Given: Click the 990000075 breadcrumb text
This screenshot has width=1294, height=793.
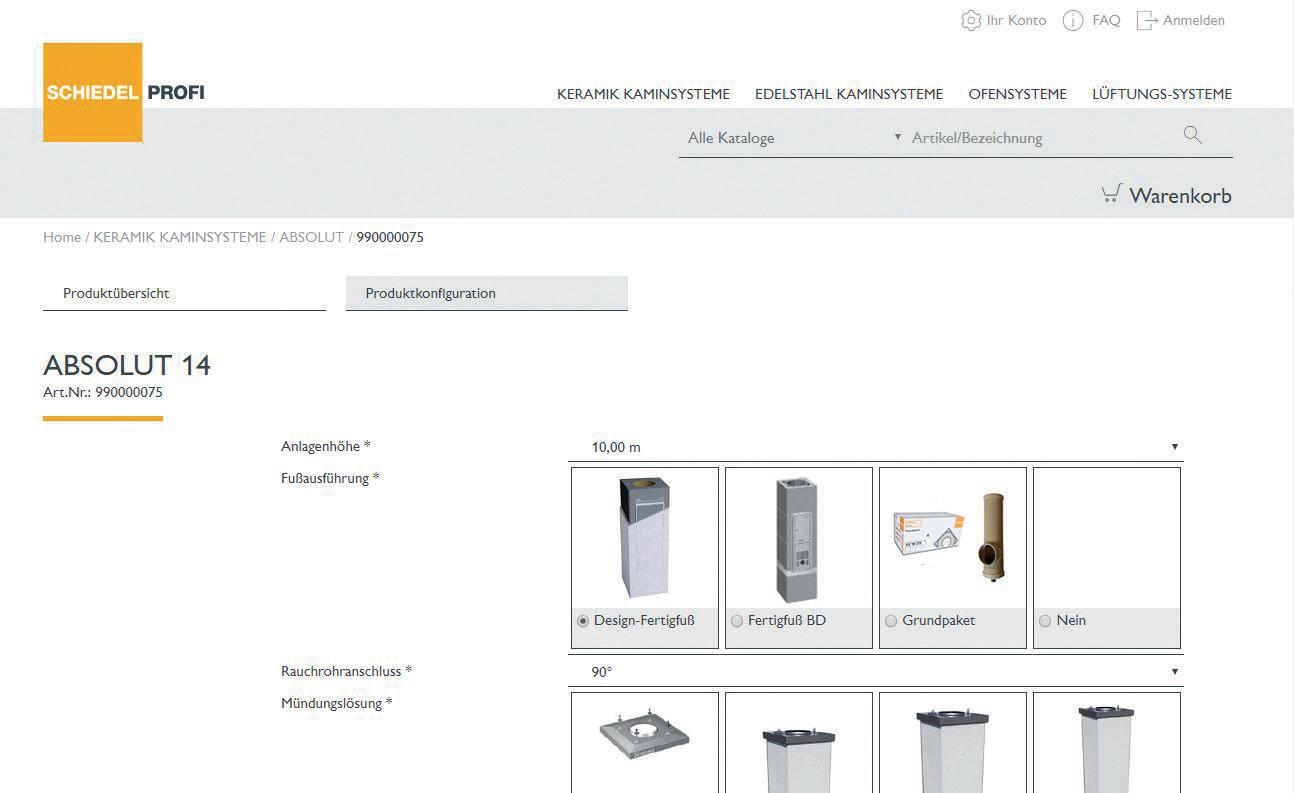Looking at the screenshot, I should 390,237.
